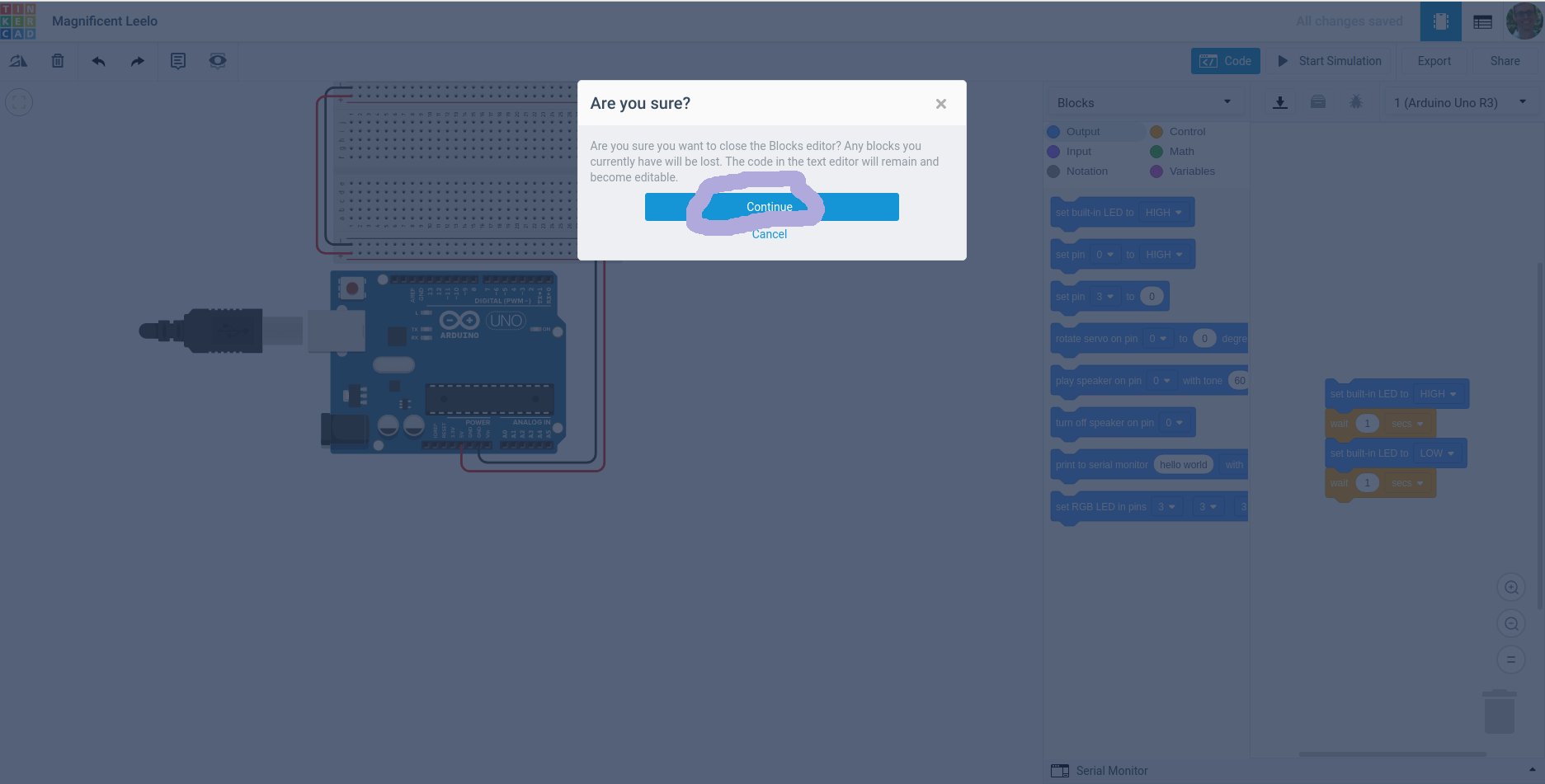Click the Arduino Uno reset button
1545x784 pixels.
coord(352,288)
